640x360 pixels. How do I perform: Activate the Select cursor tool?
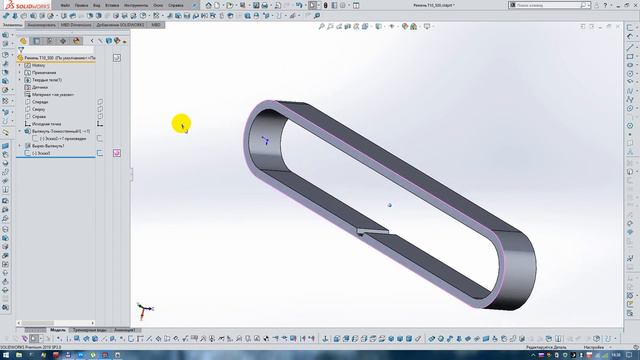[312, 5]
